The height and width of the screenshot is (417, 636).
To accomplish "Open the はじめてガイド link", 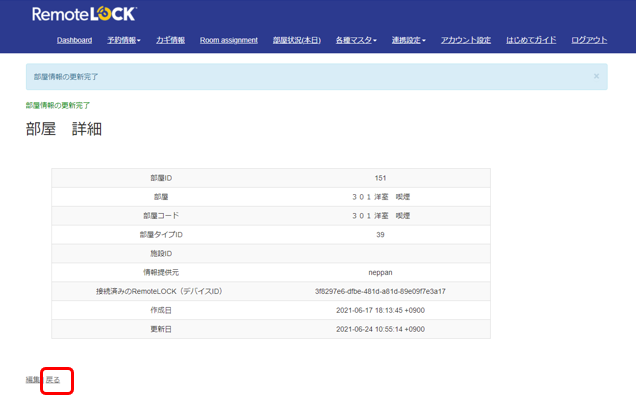I will 531,40.
